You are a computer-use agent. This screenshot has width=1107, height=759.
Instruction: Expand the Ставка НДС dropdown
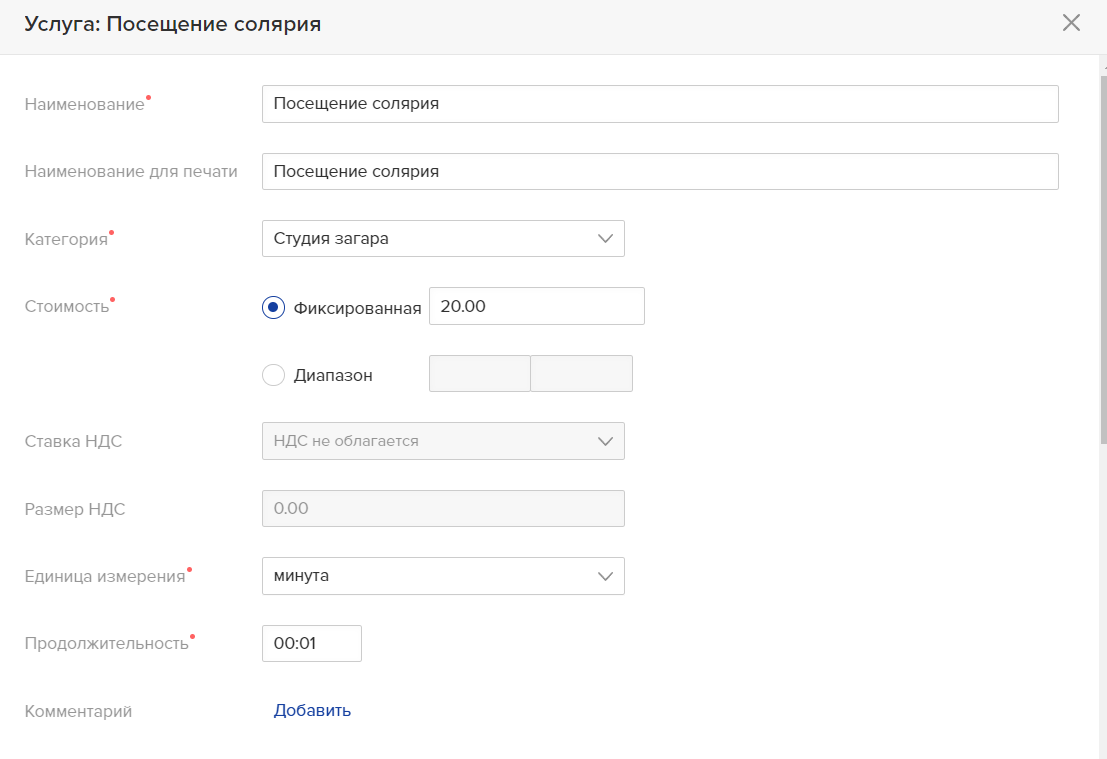[443, 441]
